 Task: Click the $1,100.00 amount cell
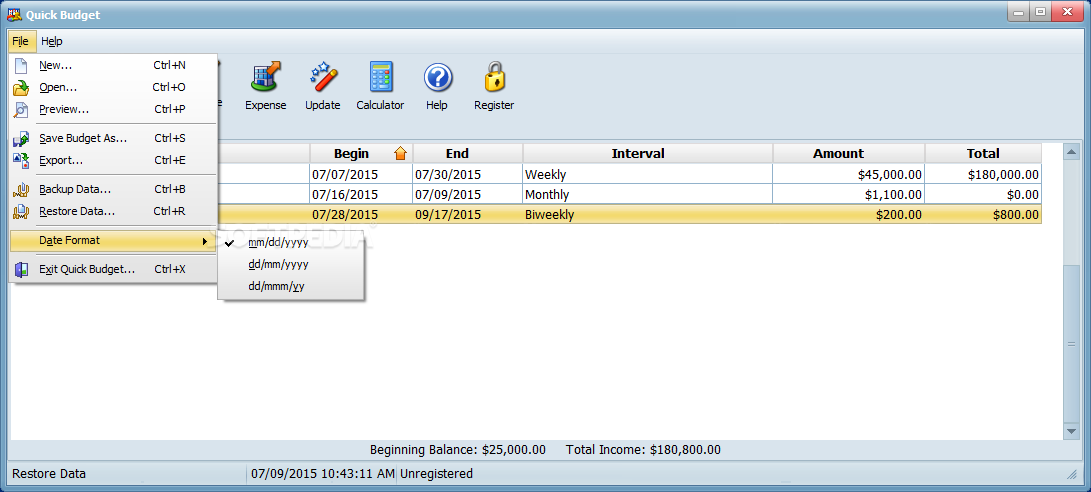(849, 195)
